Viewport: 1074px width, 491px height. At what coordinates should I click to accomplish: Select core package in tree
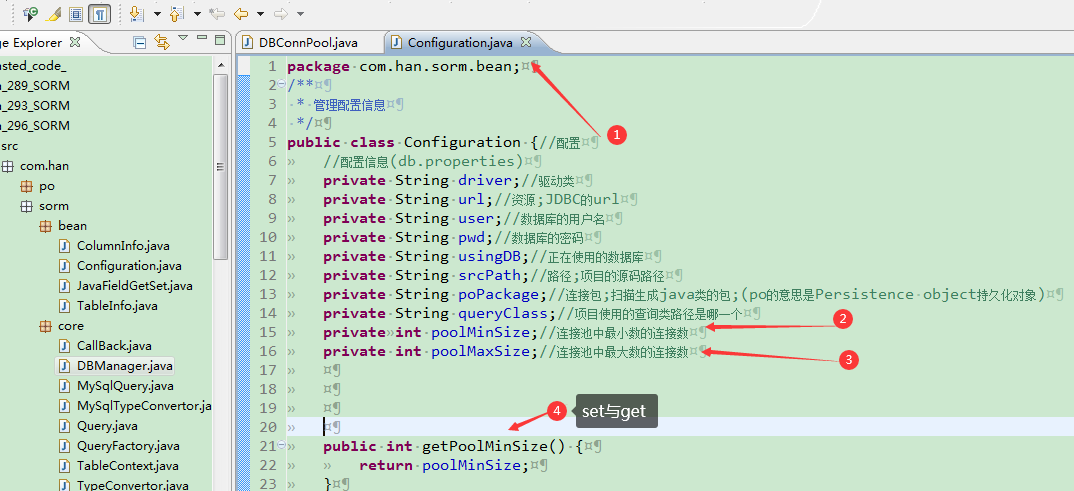(71, 326)
